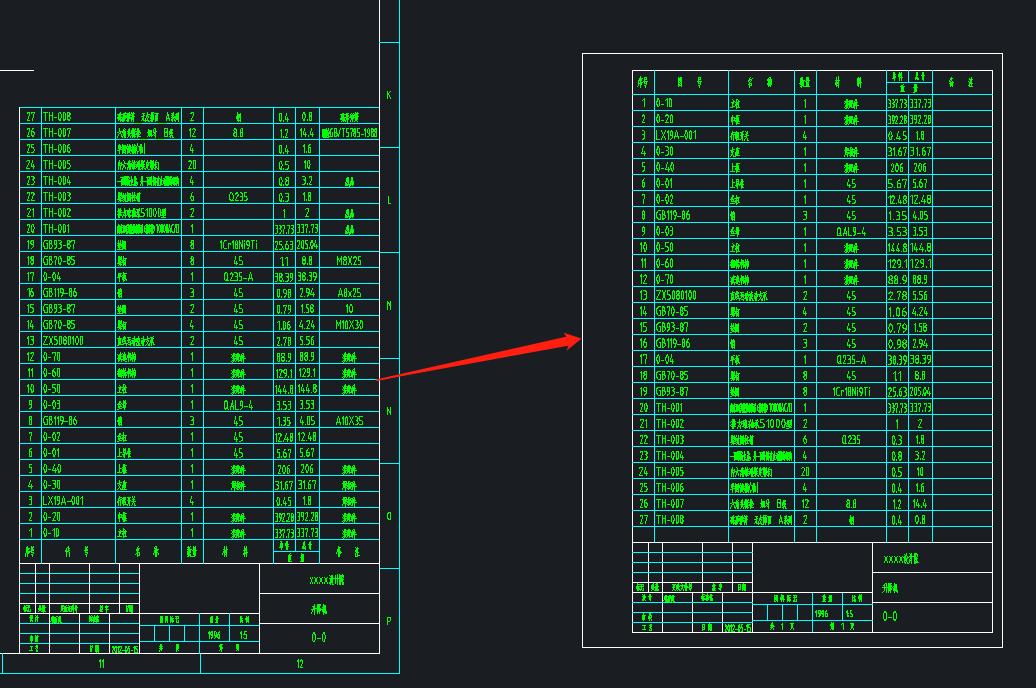Click Q235-A material in left table

tap(239, 277)
